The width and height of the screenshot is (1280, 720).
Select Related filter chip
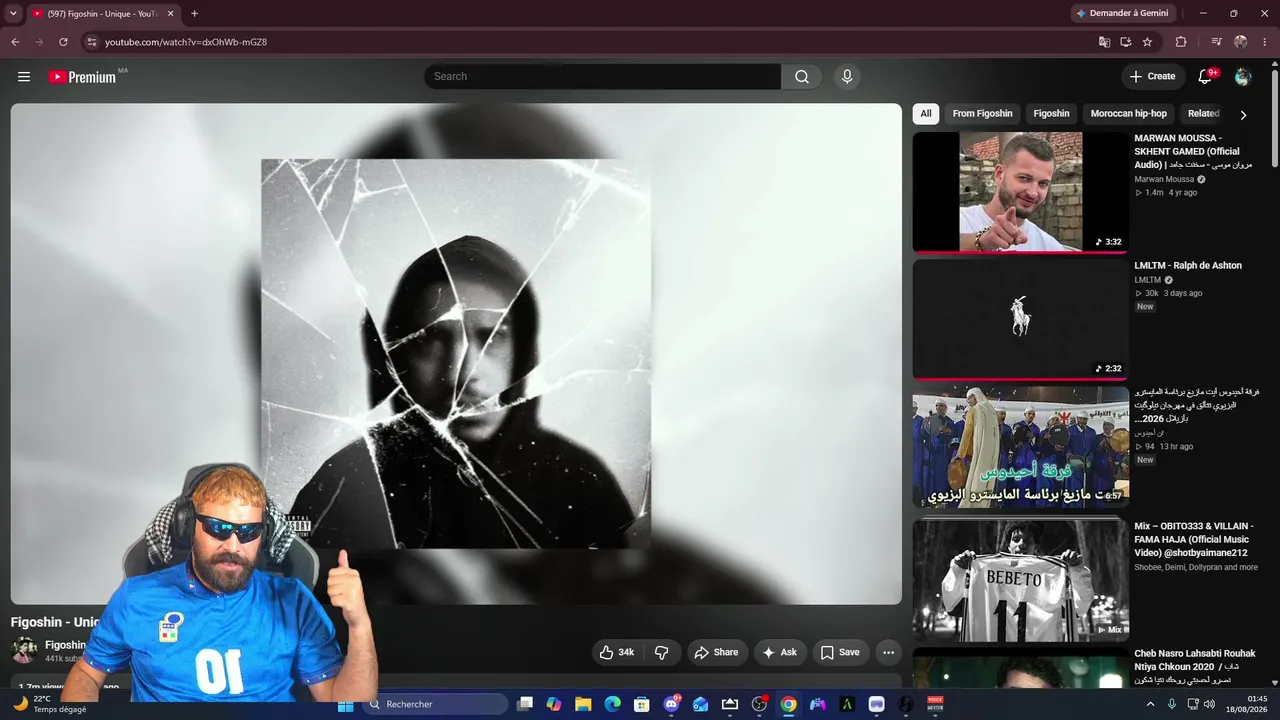[x=1203, y=114]
